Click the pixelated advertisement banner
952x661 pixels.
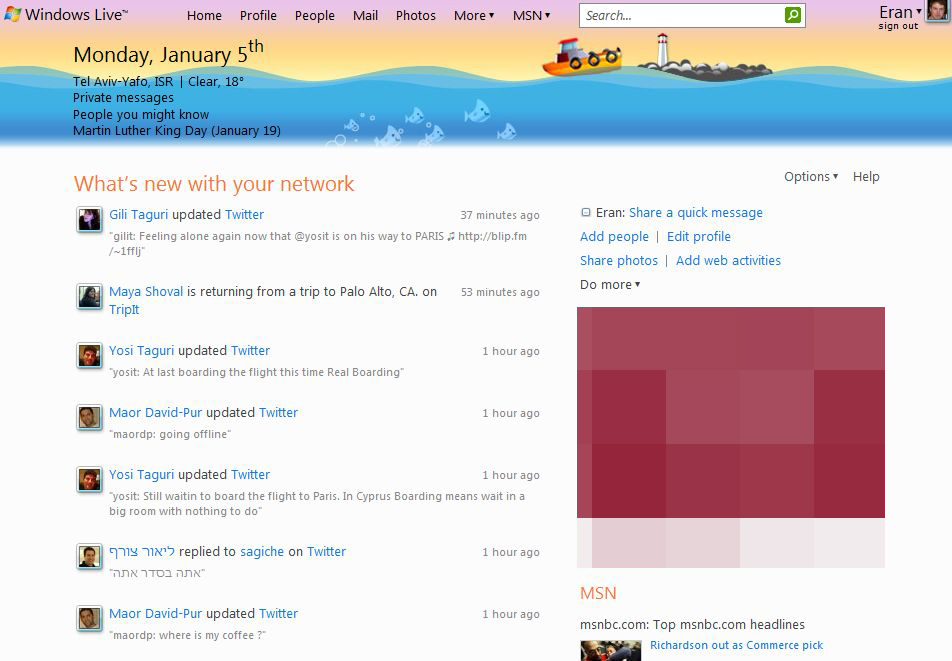click(x=730, y=437)
